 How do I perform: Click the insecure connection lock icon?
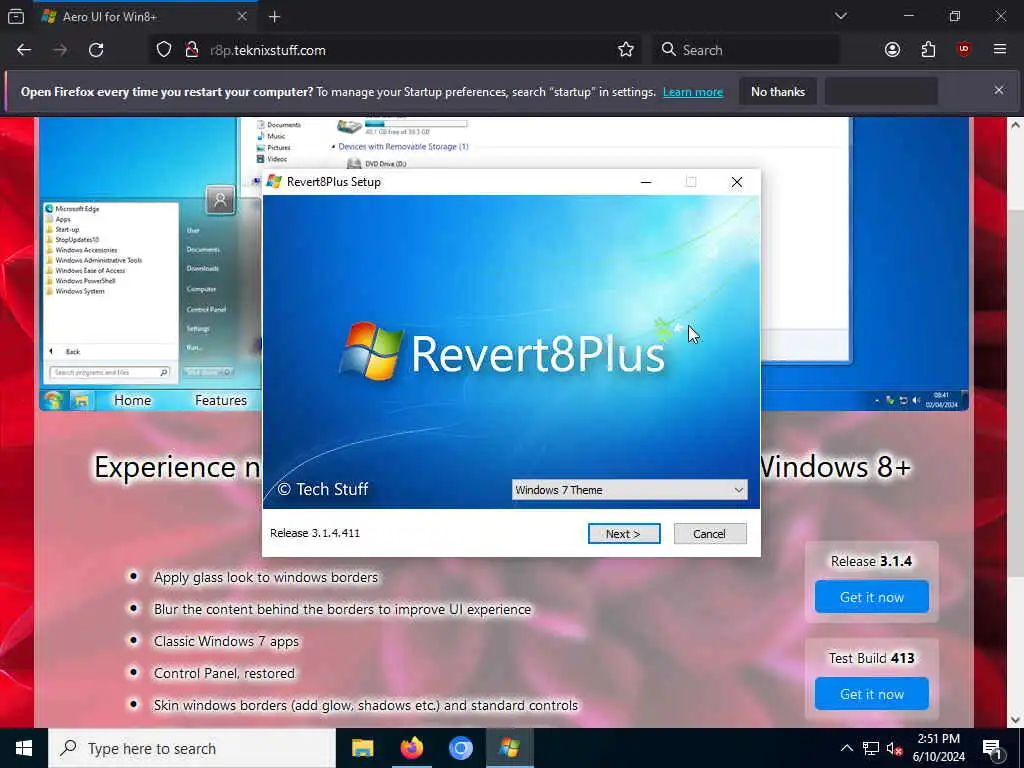pos(191,50)
